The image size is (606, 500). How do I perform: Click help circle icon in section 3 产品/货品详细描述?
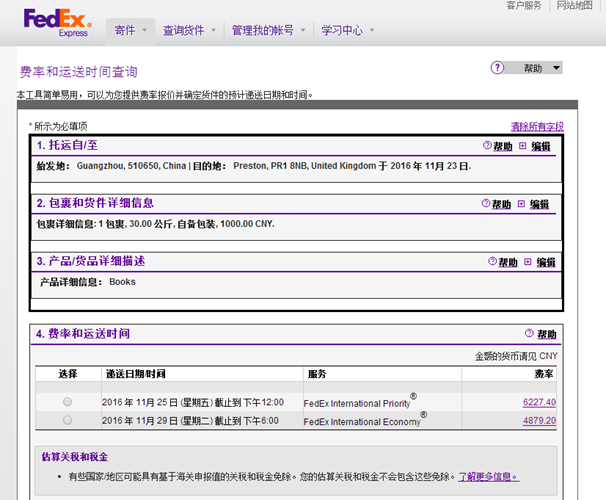point(492,261)
